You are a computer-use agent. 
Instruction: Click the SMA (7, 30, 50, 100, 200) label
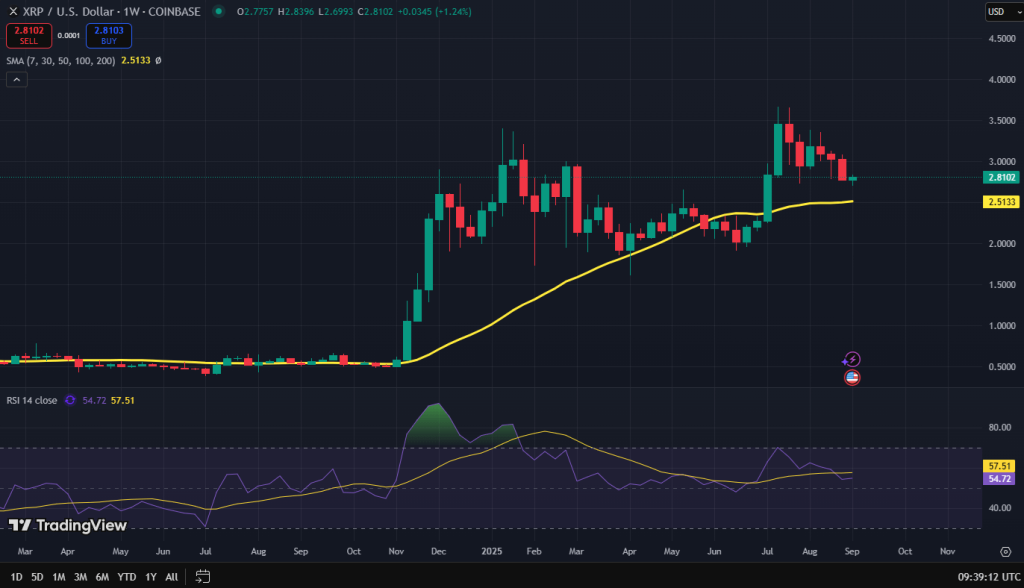click(60, 59)
